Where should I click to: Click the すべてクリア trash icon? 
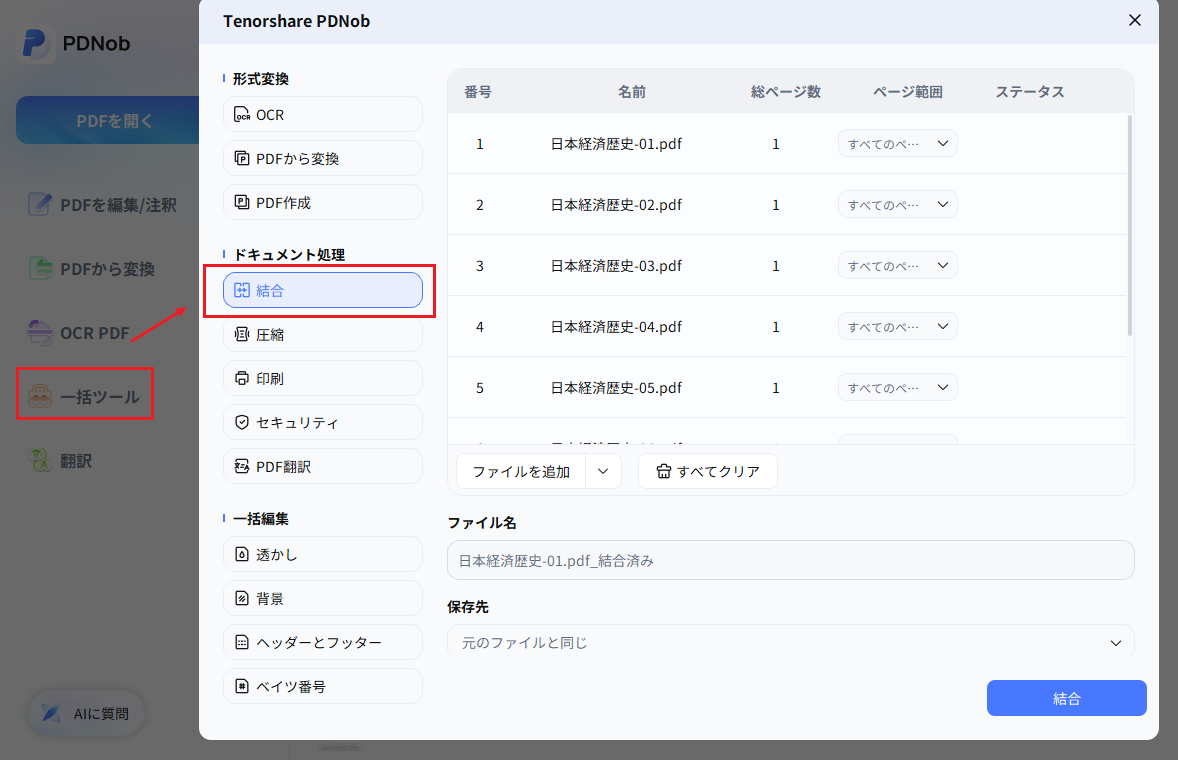[663, 471]
